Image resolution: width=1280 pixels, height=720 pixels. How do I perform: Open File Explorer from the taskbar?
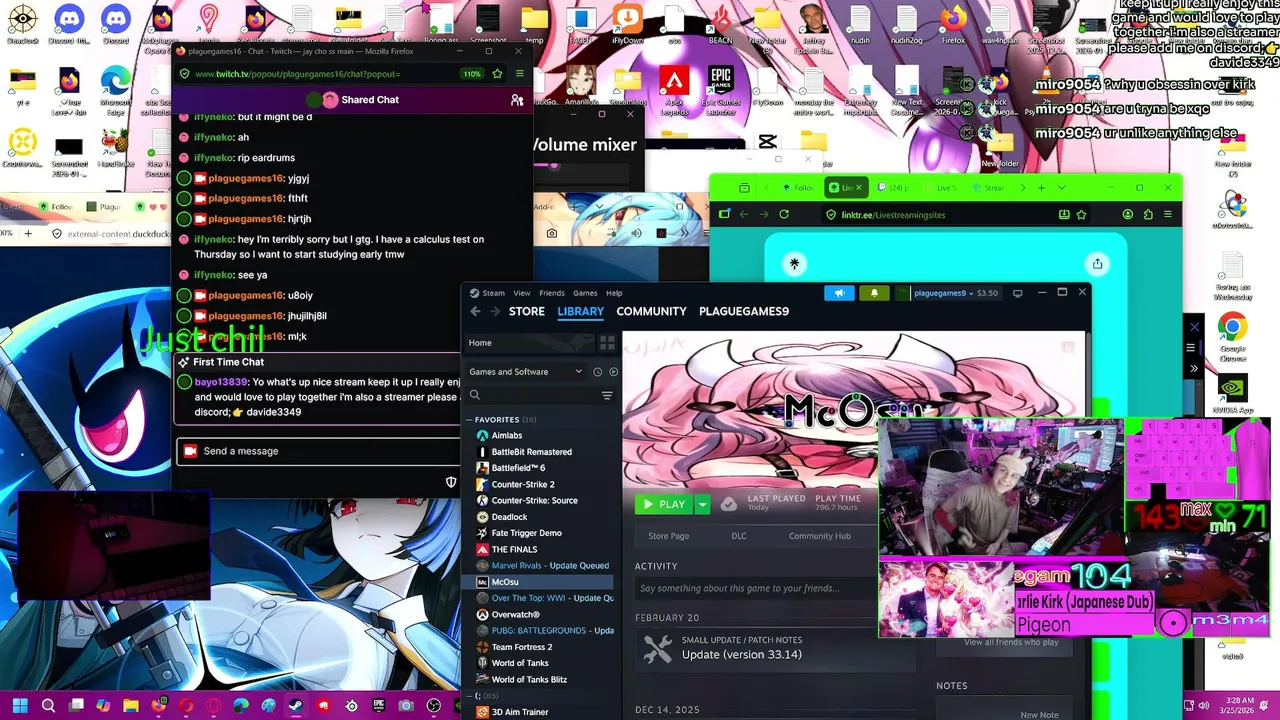(130, 705)
